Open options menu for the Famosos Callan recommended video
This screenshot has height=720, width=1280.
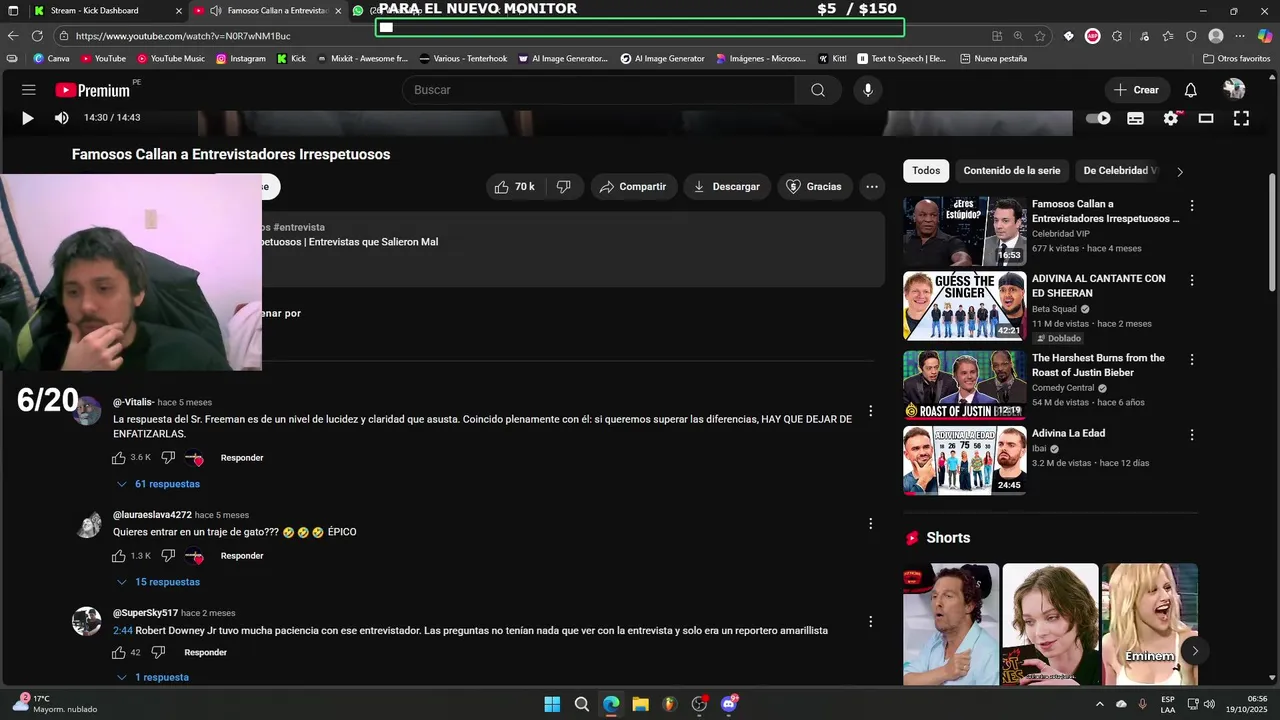click(1191, 206)
